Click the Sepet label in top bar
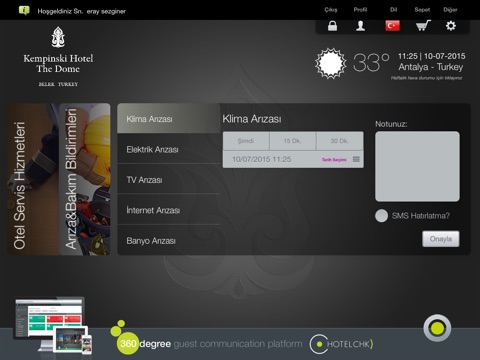Image resolution: width=480 pixels, height=360 pixels. tap(422, 10)
